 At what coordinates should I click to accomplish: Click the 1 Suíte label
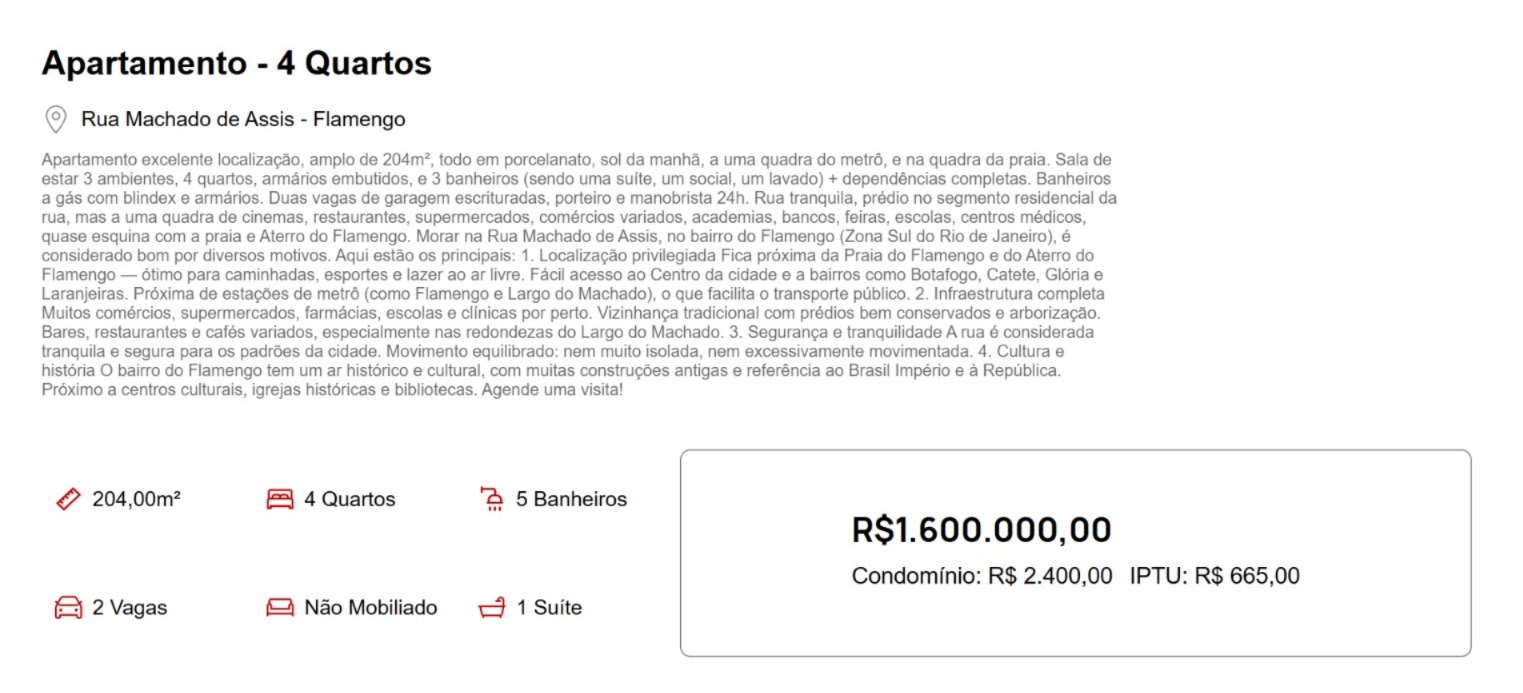(x=549, y=608)
